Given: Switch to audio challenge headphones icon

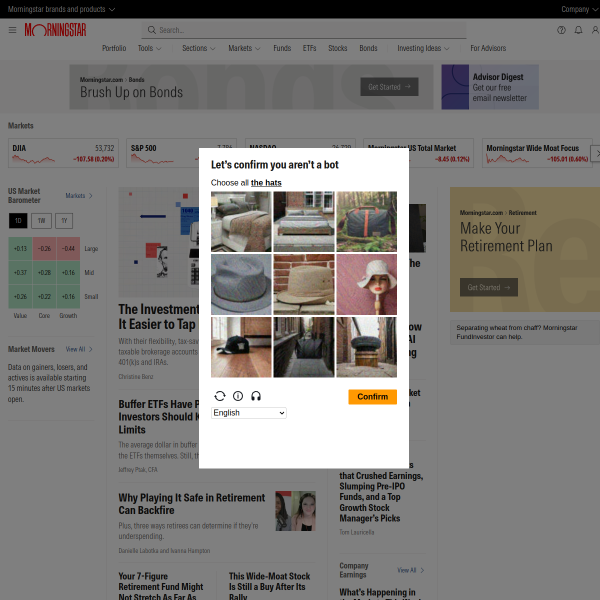Looking at the screenshot, I should pyautogui.click(x=256, y=396).
